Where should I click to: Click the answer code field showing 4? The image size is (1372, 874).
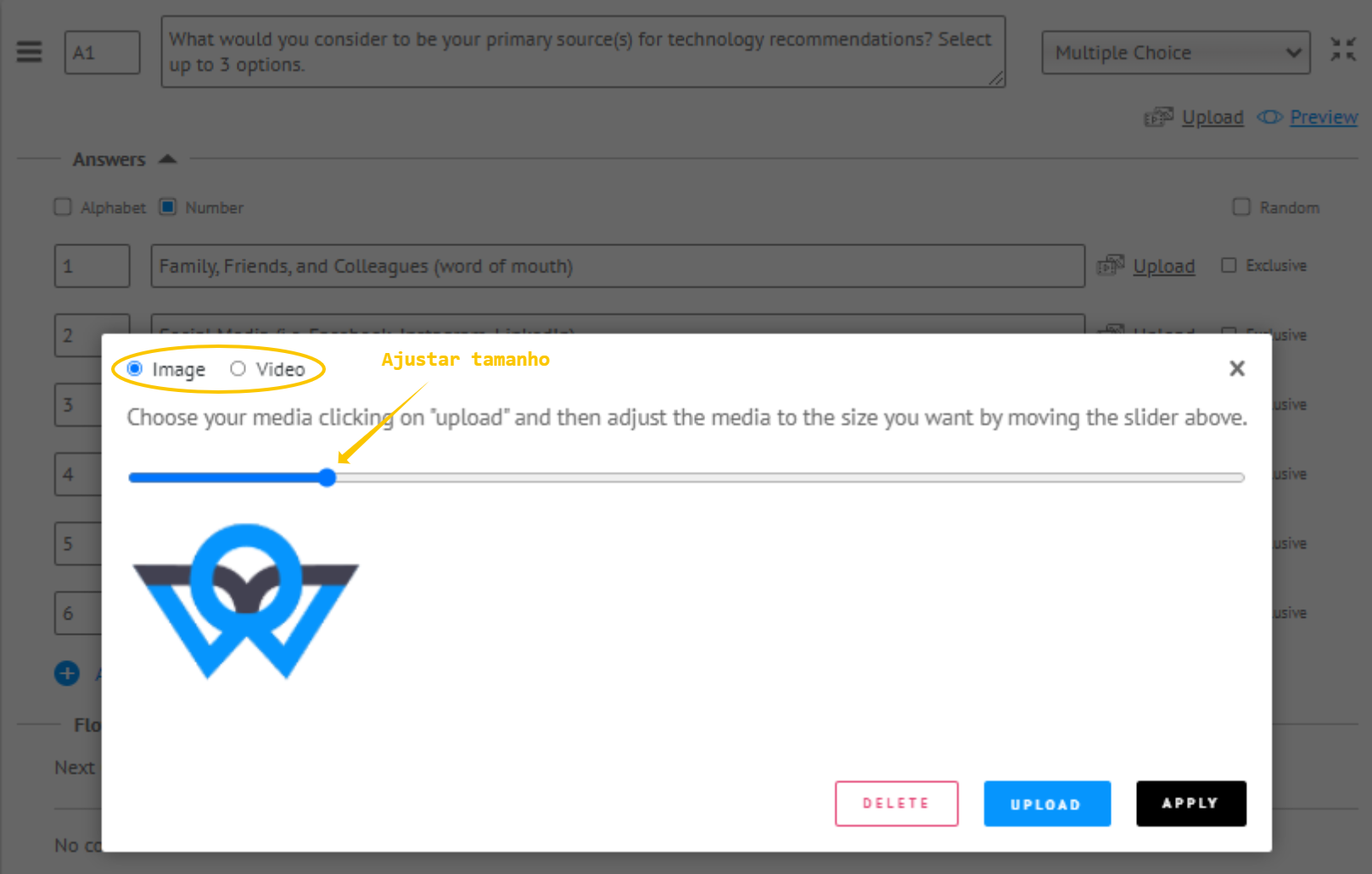pyautogui.click(x=77, y=474)
